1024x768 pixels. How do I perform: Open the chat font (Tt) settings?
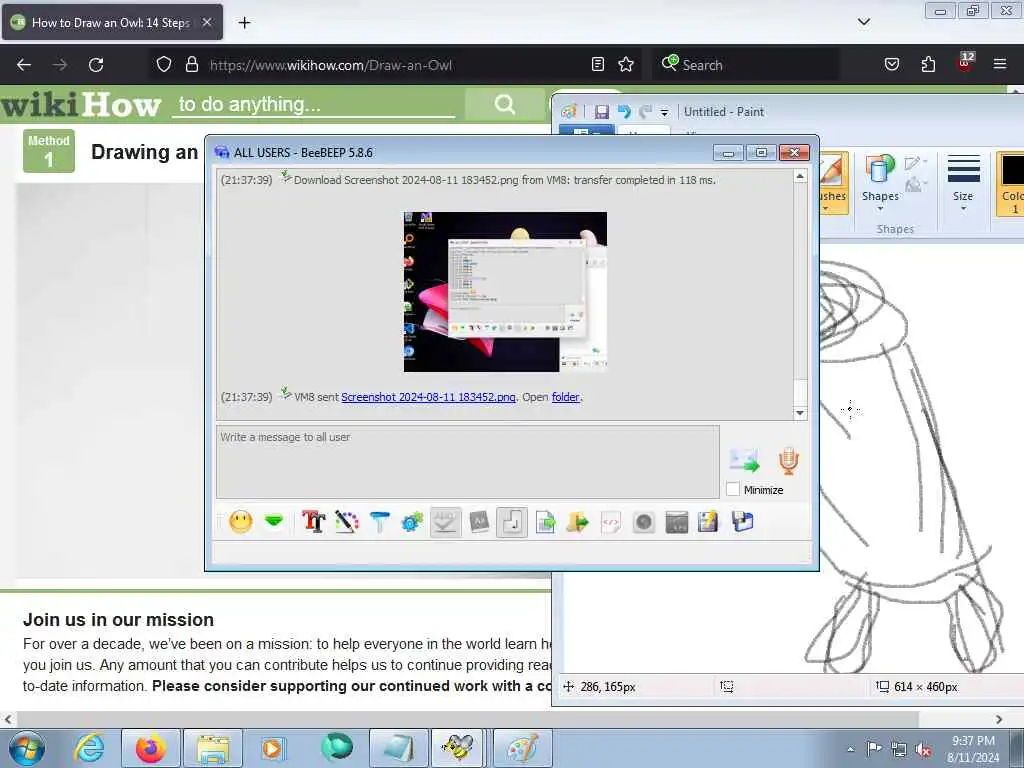point(313,522)
